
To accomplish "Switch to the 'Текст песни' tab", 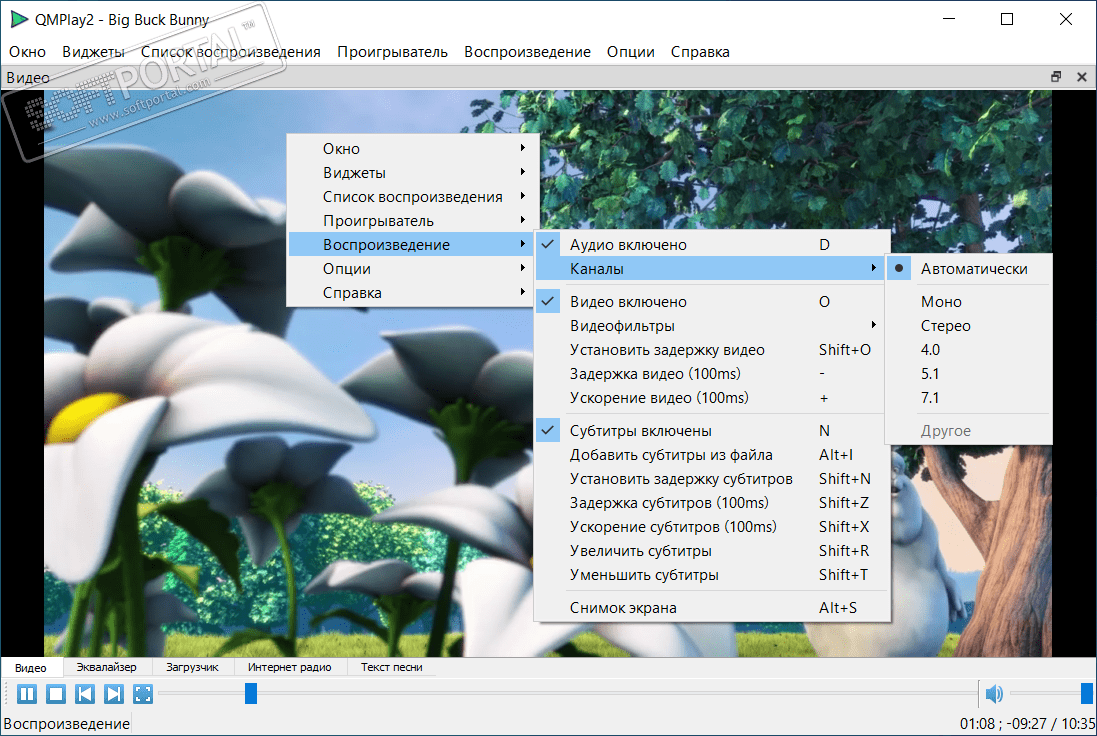I will click(392, 667).
